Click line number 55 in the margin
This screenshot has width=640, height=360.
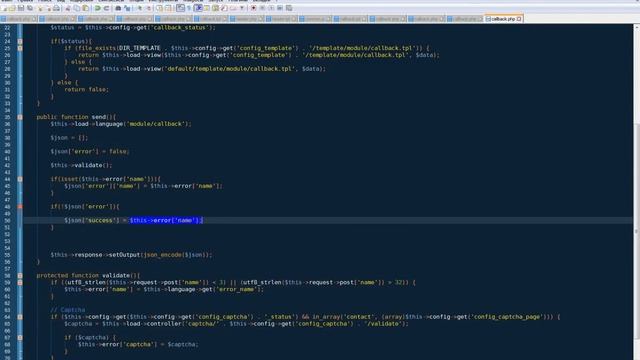click(7, 255)
